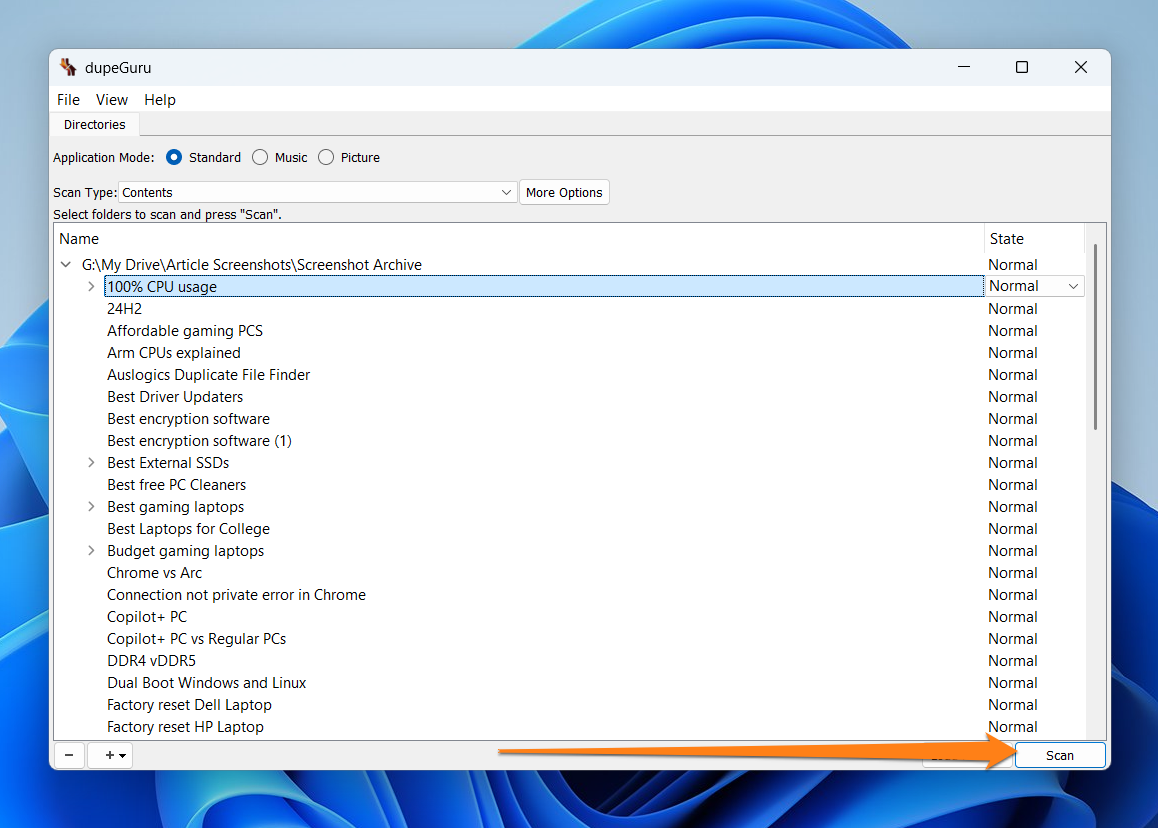1158x828 pixels.
Task: Select the Standard application mode
Action: [x=175, y=157]
